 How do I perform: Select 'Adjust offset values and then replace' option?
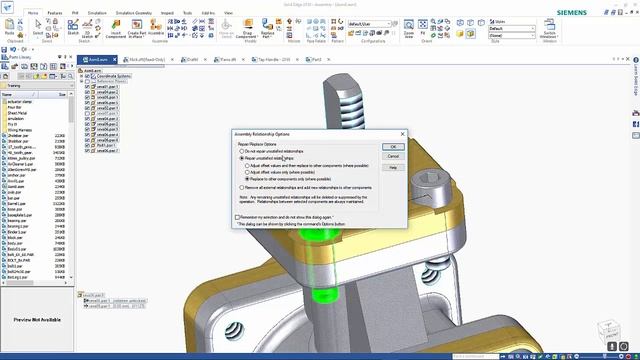click(x=247, y=166)
